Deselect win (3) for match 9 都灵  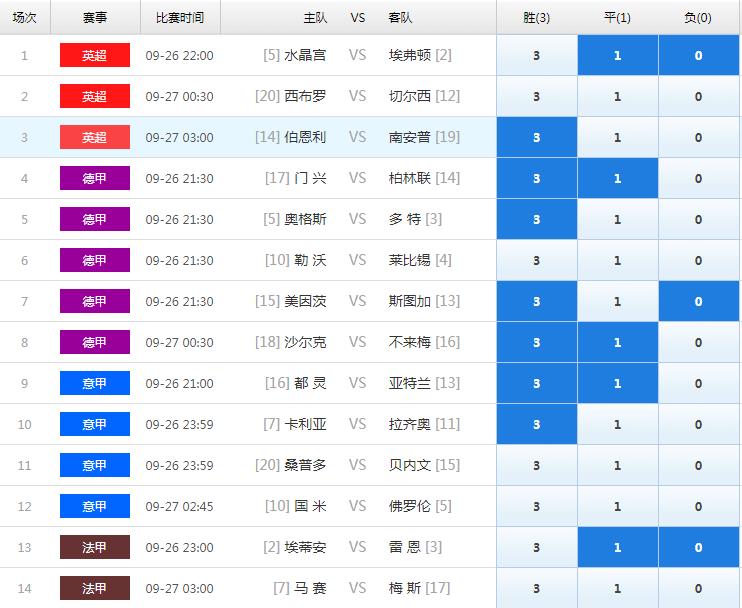pyautogui.click(x=537, y=384)
